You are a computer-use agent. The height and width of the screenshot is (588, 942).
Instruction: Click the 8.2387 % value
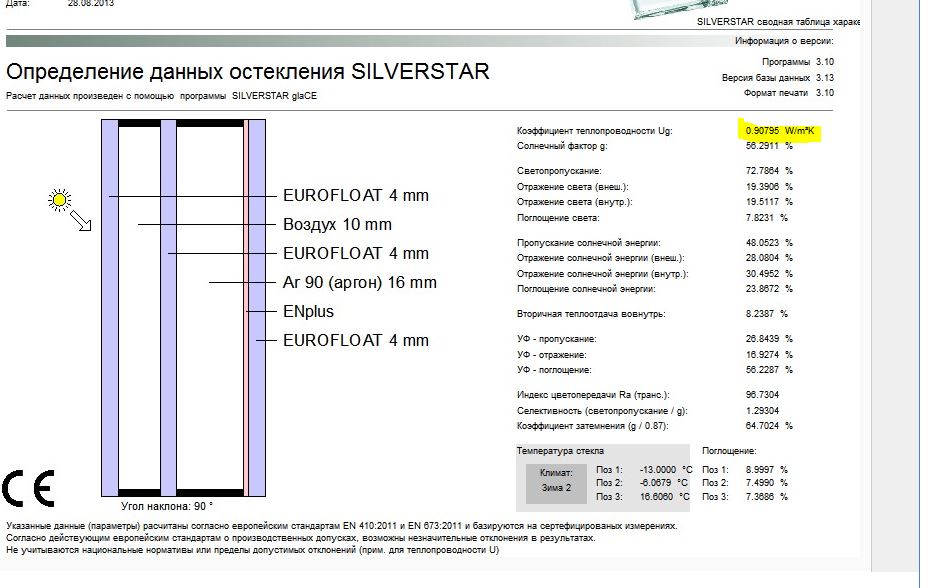[x=767, y=314]
